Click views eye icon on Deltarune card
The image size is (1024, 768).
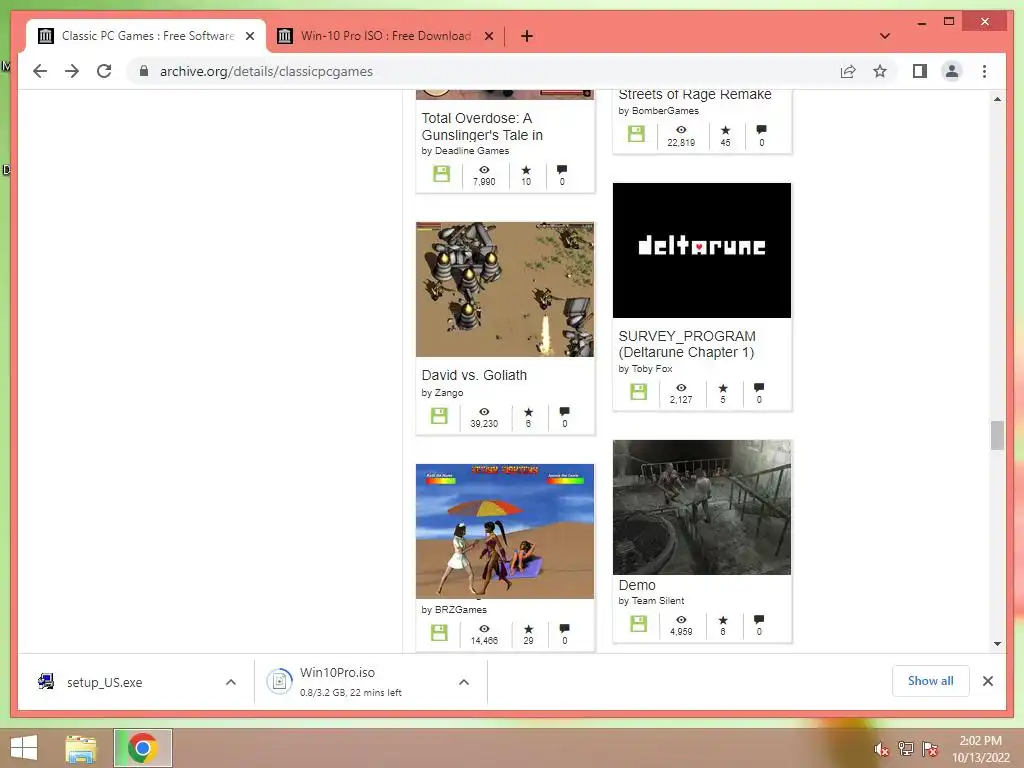point(681,388)
